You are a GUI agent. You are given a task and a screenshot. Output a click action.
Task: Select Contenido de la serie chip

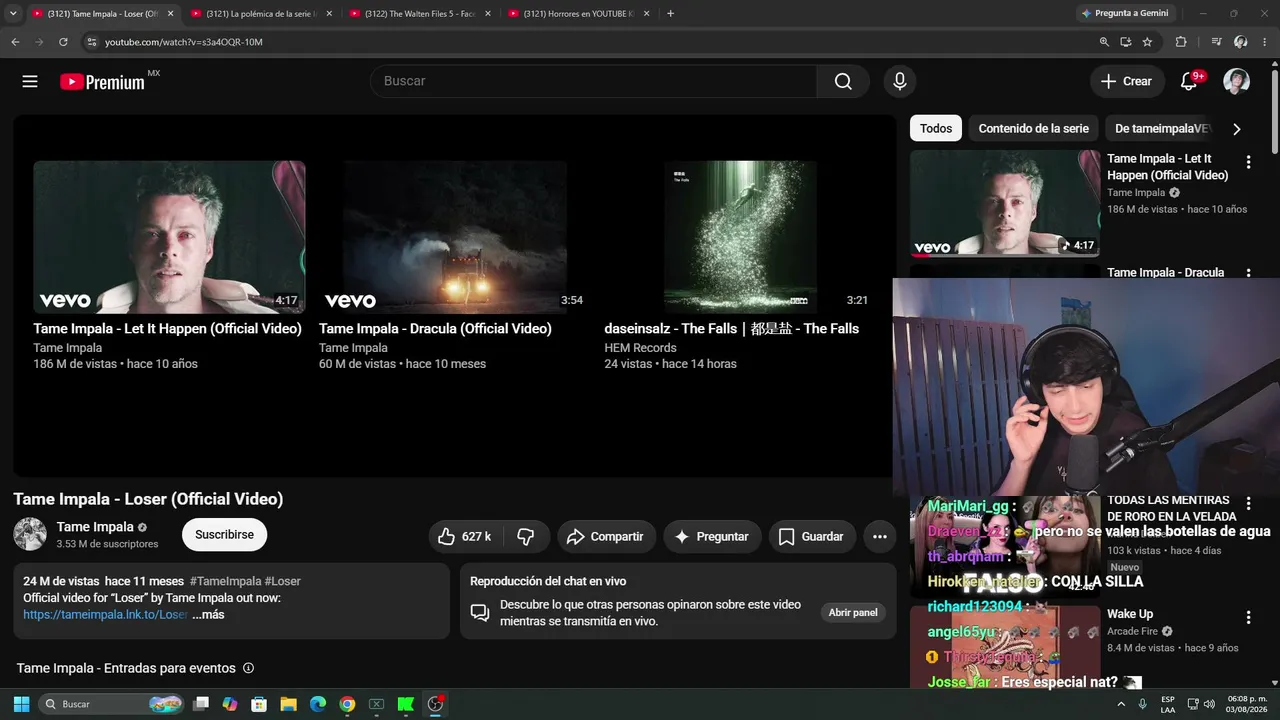tap(1033, 129)
